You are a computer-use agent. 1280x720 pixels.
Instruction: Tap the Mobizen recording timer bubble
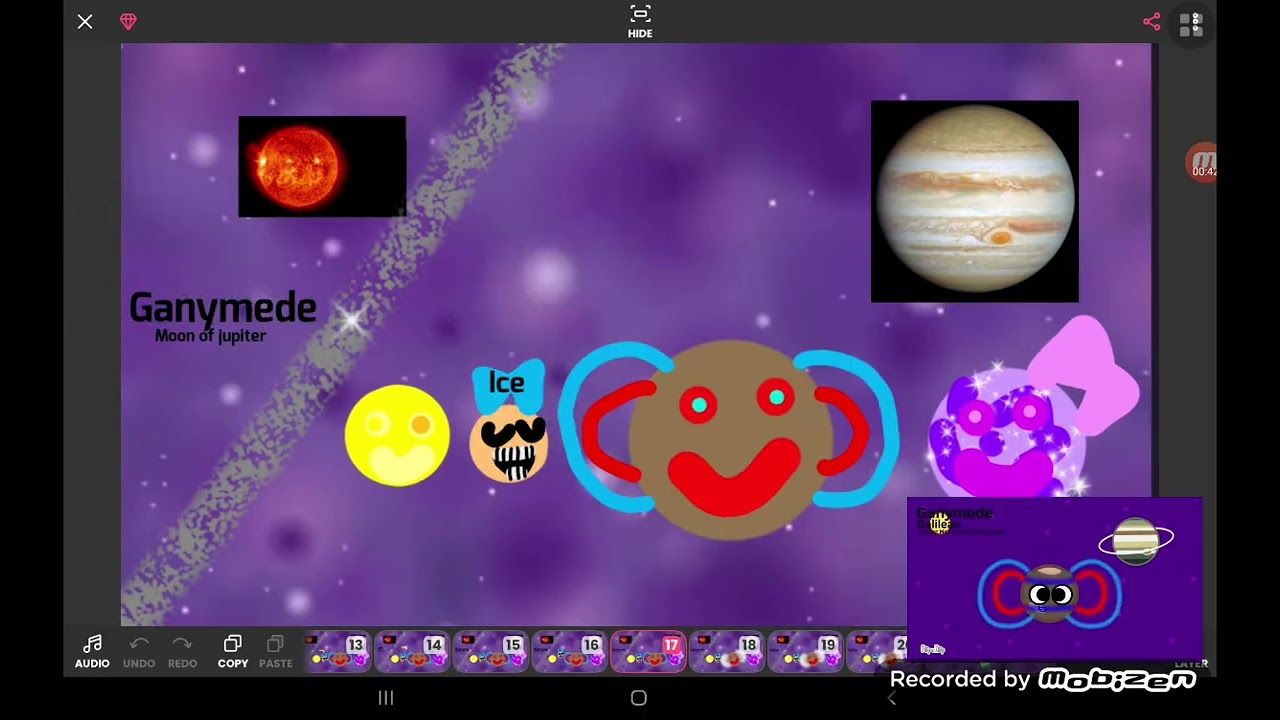pos(1202,162)
